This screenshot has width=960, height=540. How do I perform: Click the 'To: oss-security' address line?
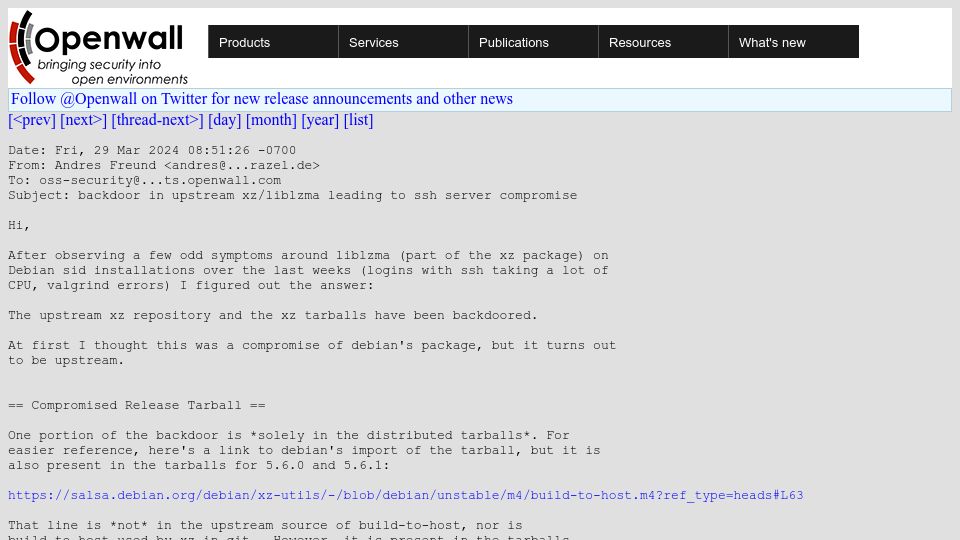tap(144, 181)
